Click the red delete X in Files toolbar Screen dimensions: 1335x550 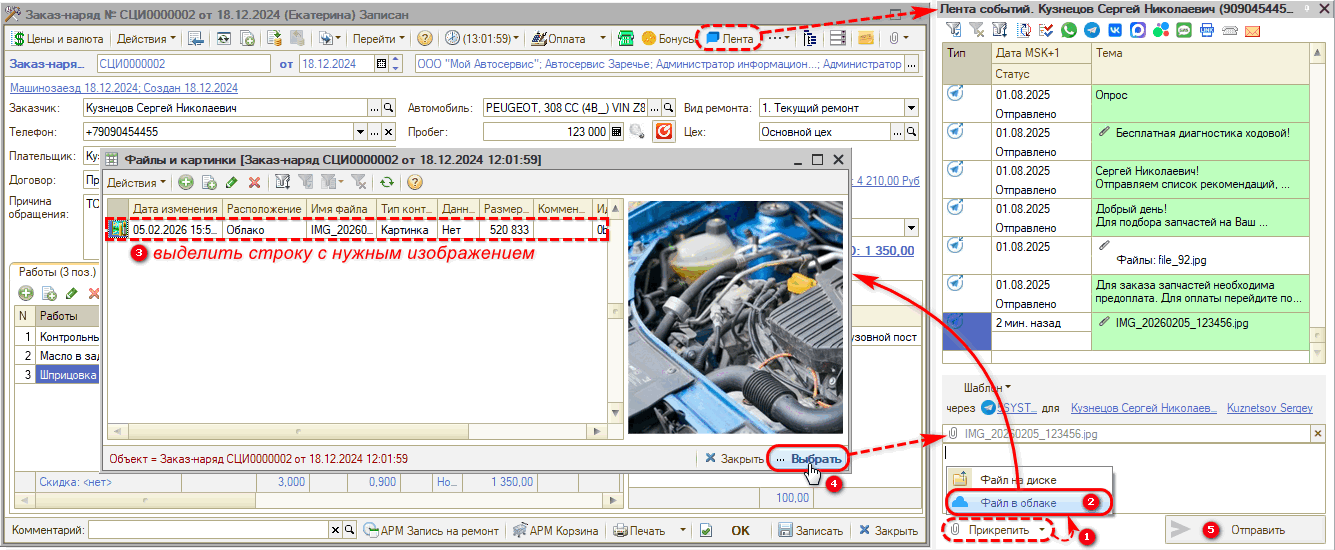[254, 183]
